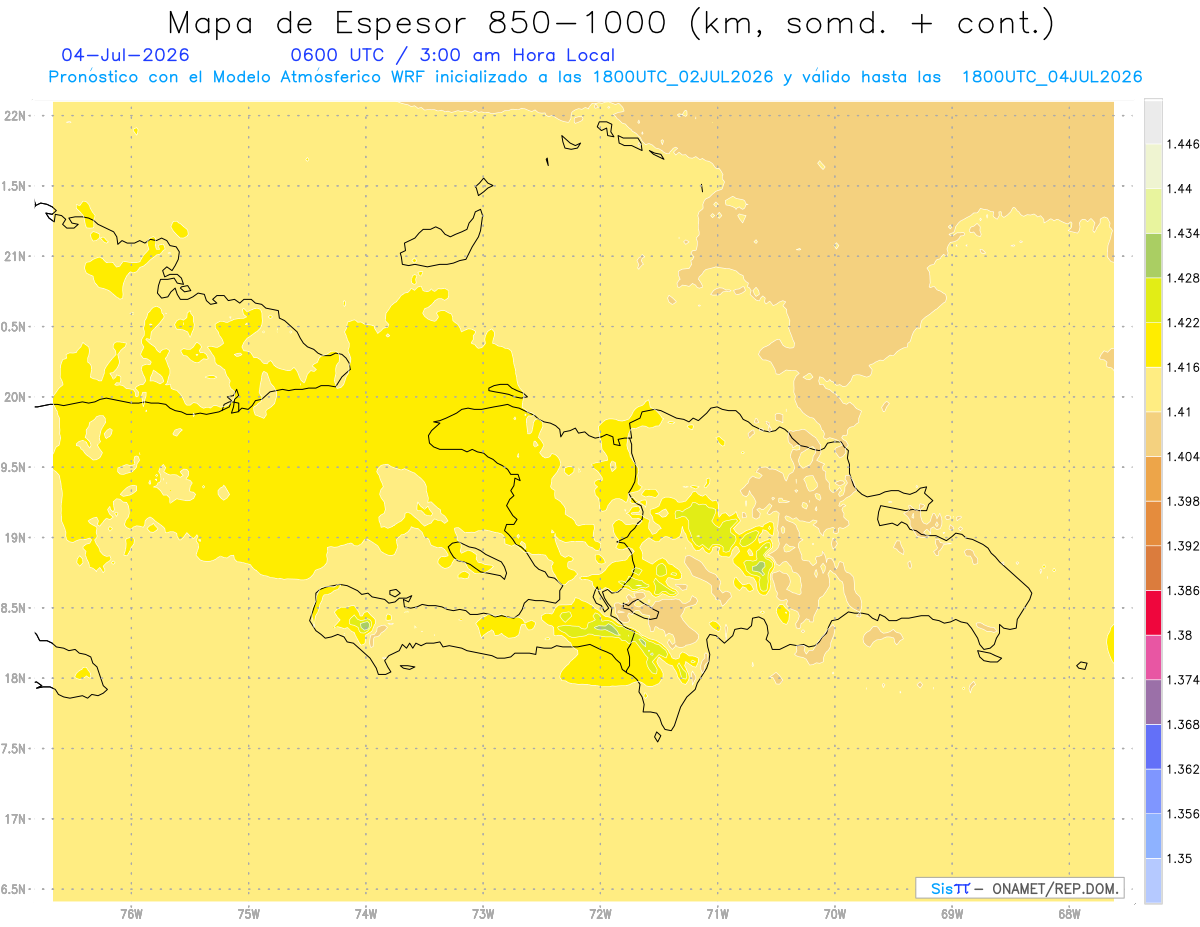The image size is (1200, 927).
Task: Select the colorbar value '1.422'
Action: pyautogui.click(x=1182, y=323)
